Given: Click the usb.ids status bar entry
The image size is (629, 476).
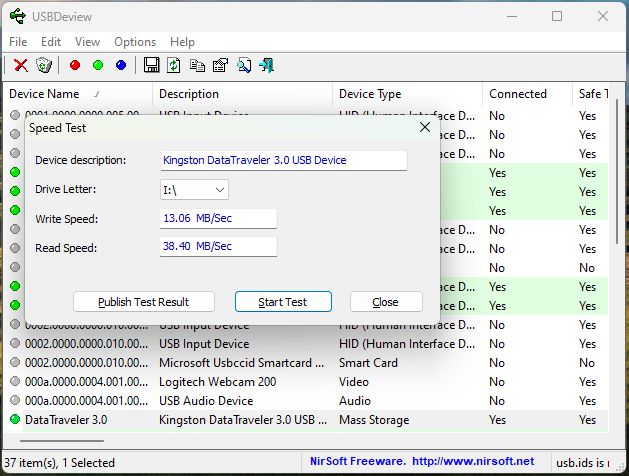Looking at the screenshot, I should point(582,463).
